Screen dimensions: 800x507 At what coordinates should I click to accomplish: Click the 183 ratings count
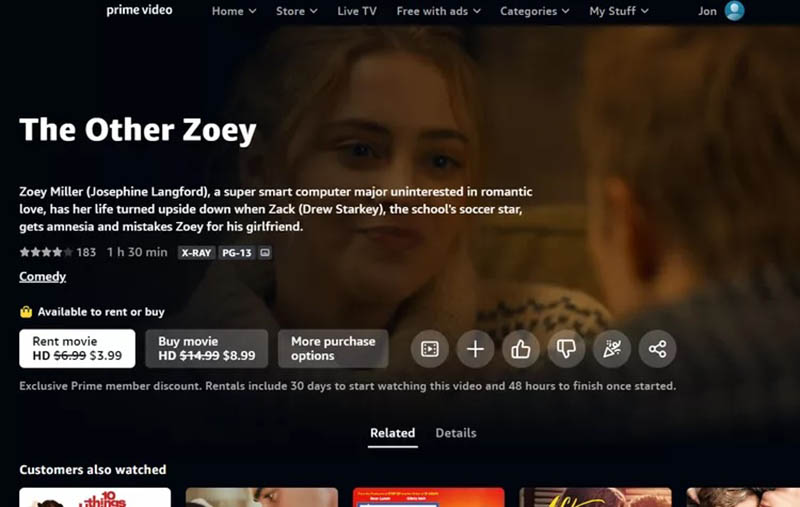(x=86, y=252)
